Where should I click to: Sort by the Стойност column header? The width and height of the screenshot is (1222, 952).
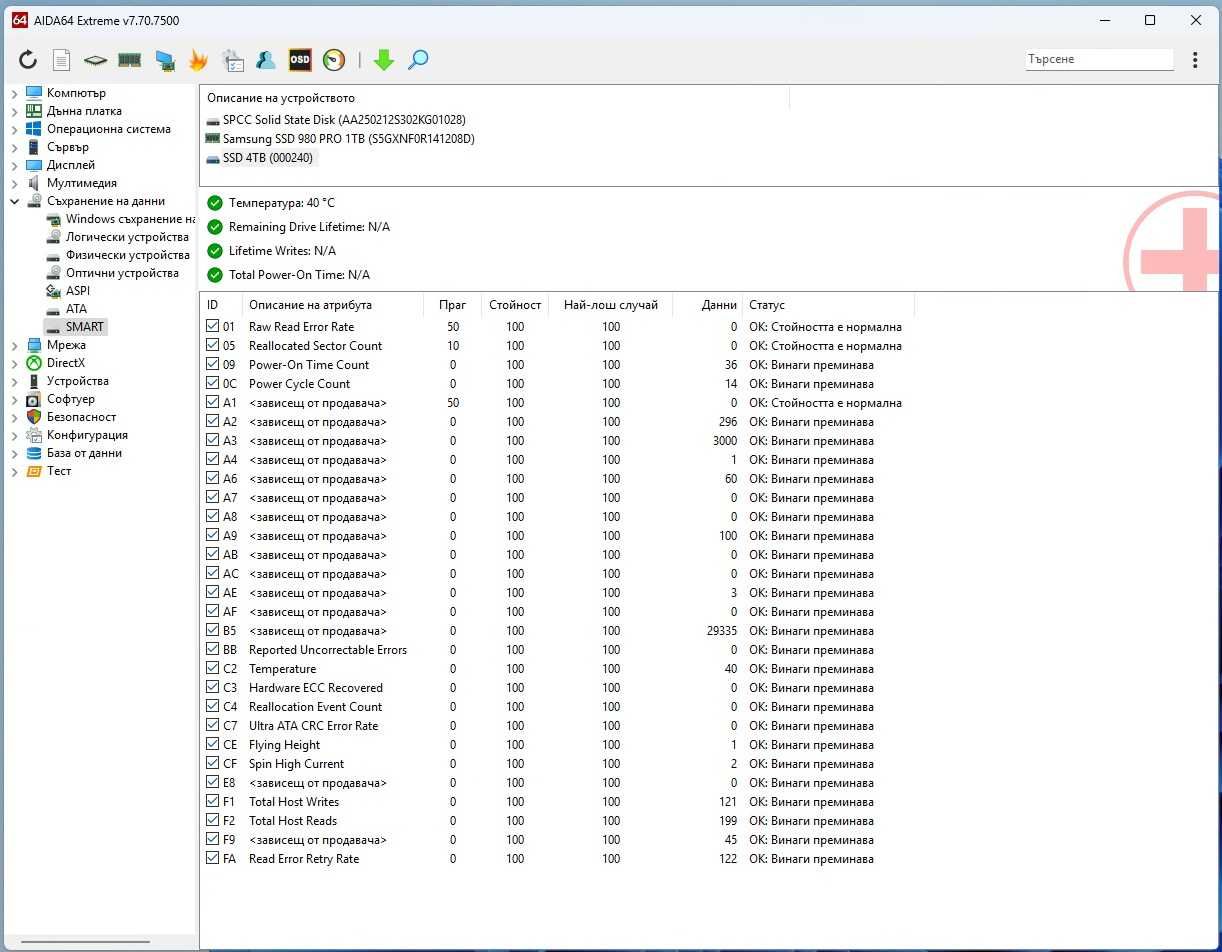click(x=514, y=305)
